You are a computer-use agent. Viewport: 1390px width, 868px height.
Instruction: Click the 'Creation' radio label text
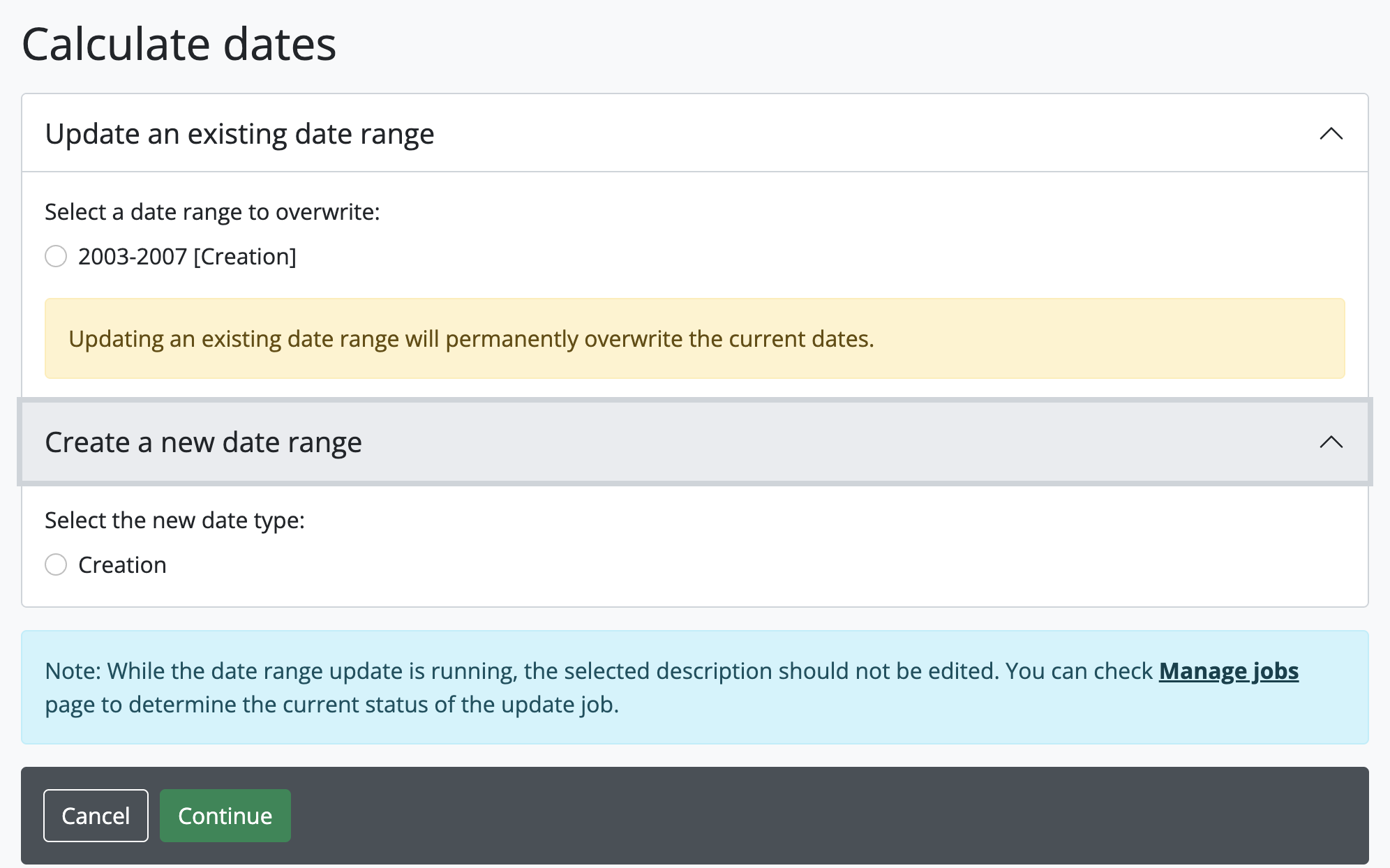point(122,565)
